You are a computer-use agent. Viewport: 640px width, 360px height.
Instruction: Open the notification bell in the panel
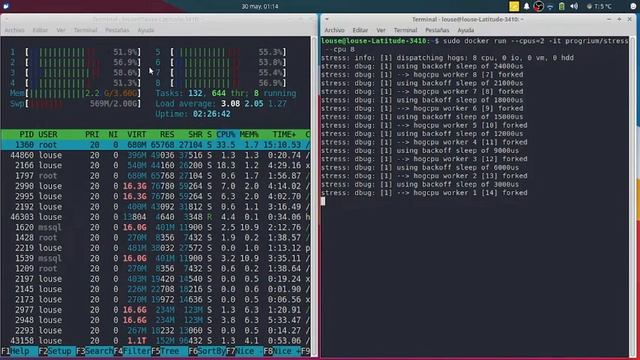(x=527, y=6)
